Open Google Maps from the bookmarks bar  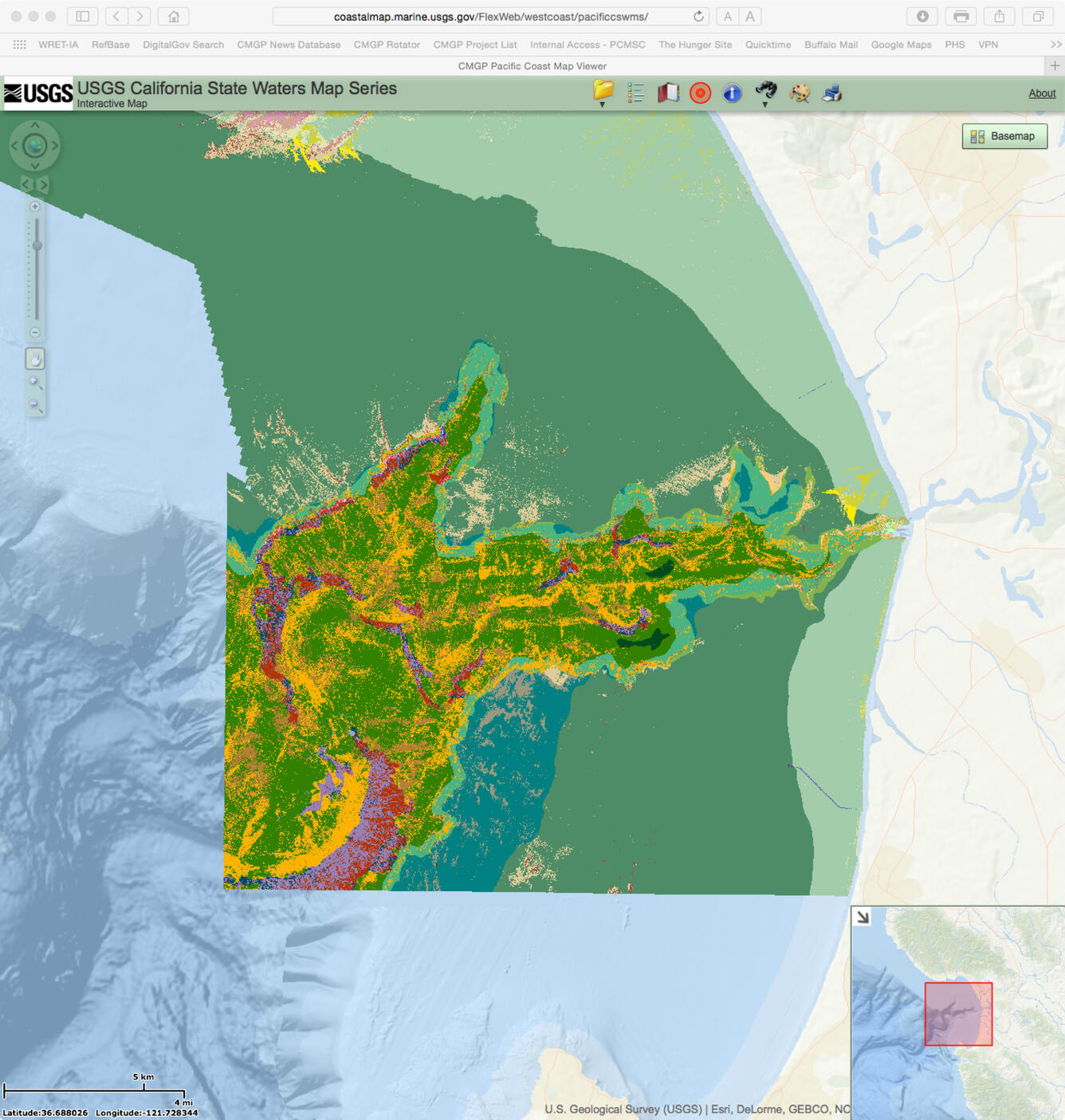[x=901, y=45]
